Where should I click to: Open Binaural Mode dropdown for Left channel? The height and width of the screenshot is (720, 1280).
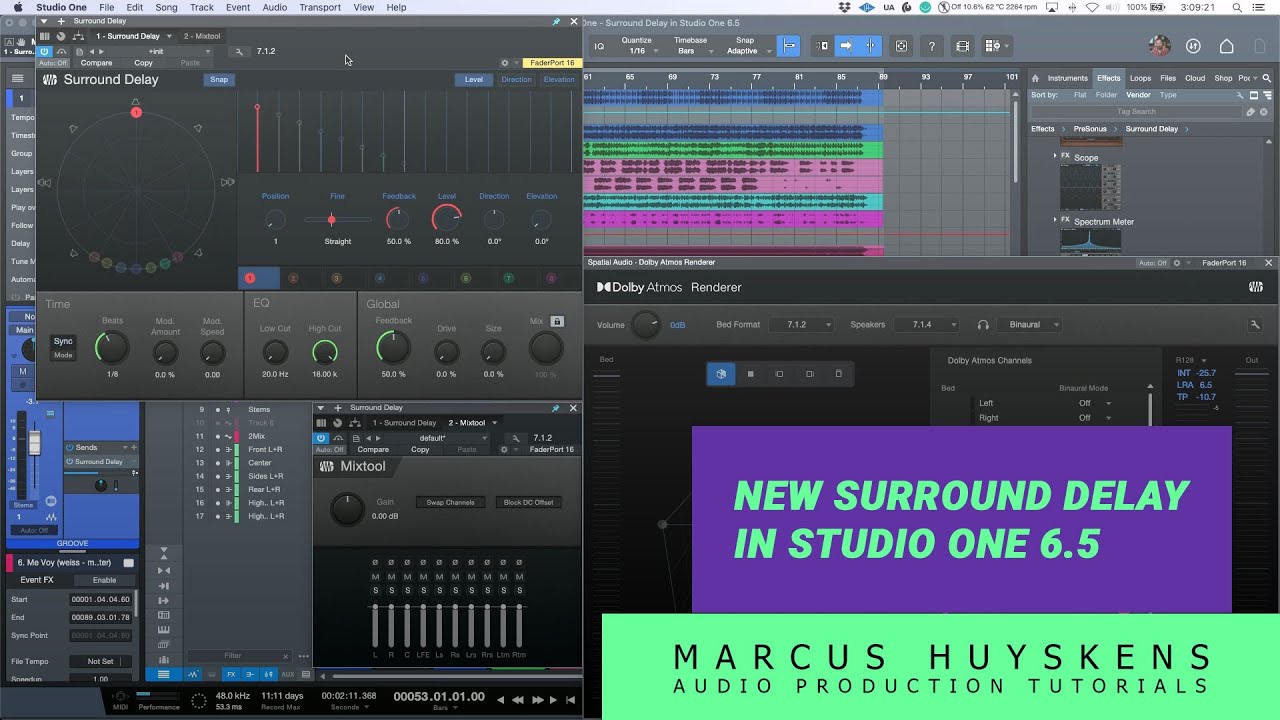[1095, 403]
